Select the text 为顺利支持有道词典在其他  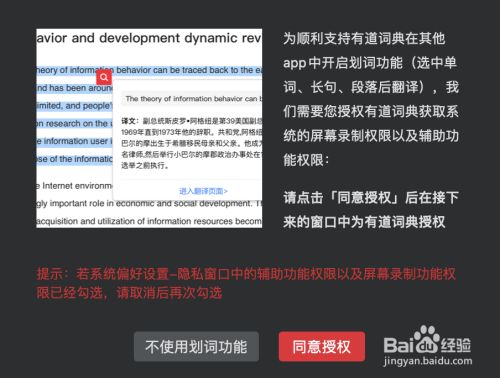click(364, 38)
